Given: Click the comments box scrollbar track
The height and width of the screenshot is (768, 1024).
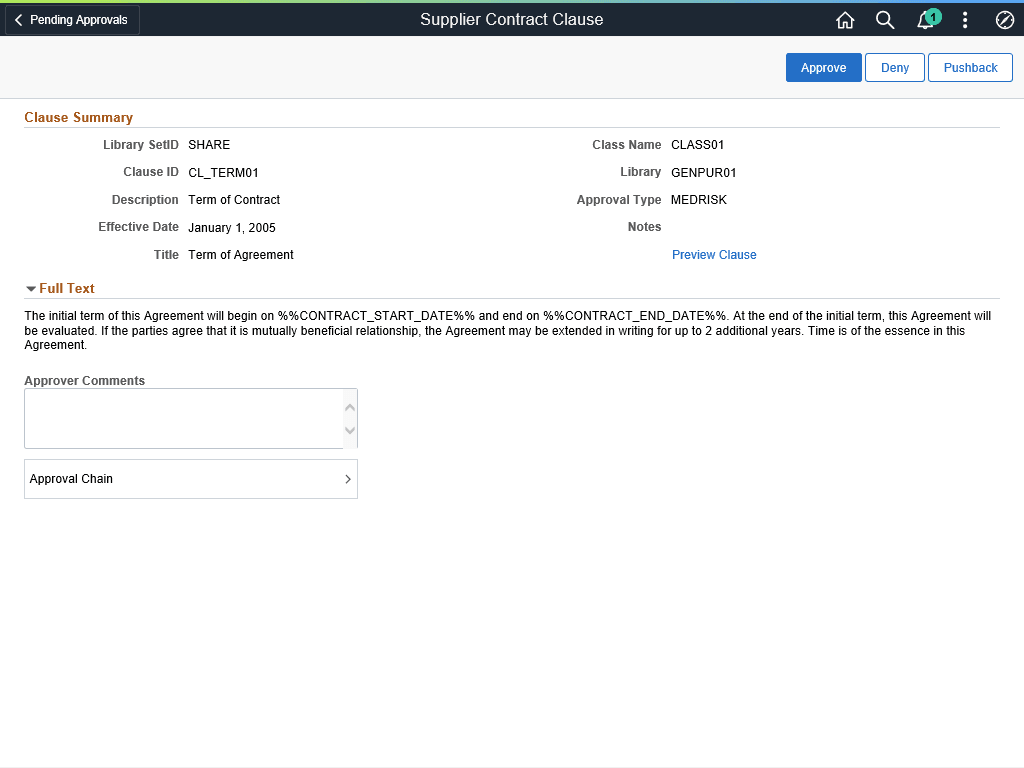Looking at the screenshot, I should click(349, 419).
